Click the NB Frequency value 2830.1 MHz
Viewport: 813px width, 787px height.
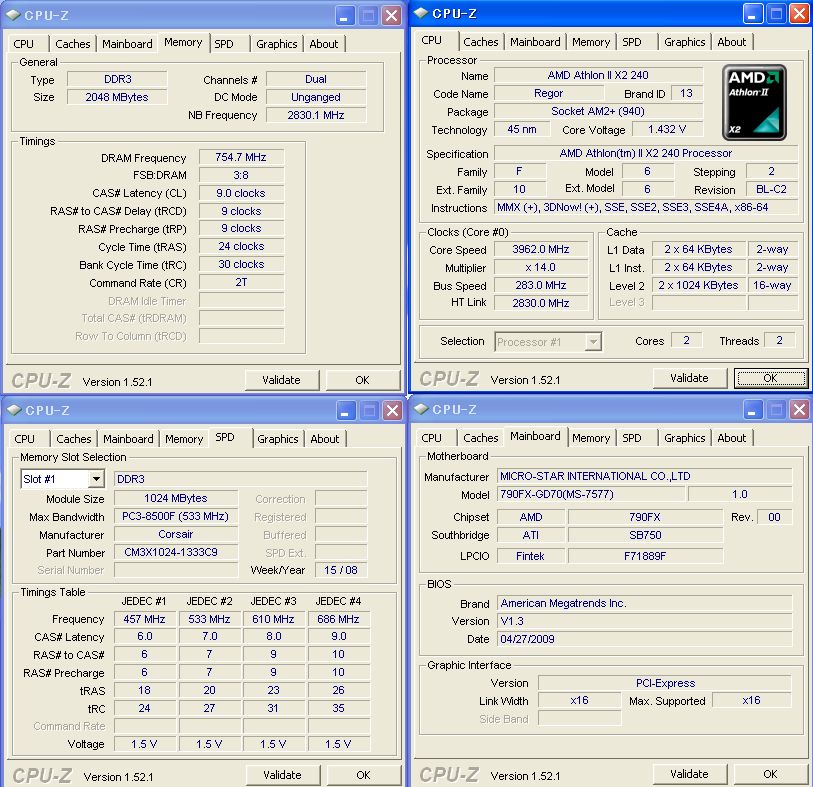316,115
